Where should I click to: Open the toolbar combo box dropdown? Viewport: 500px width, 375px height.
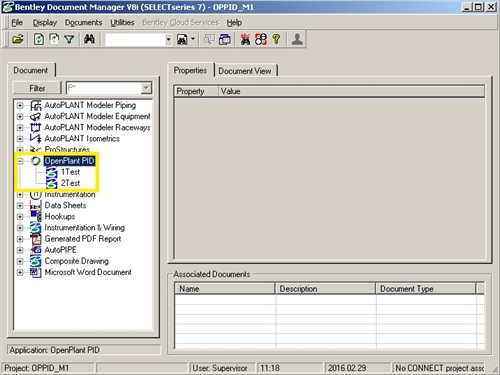coord(168,40)
